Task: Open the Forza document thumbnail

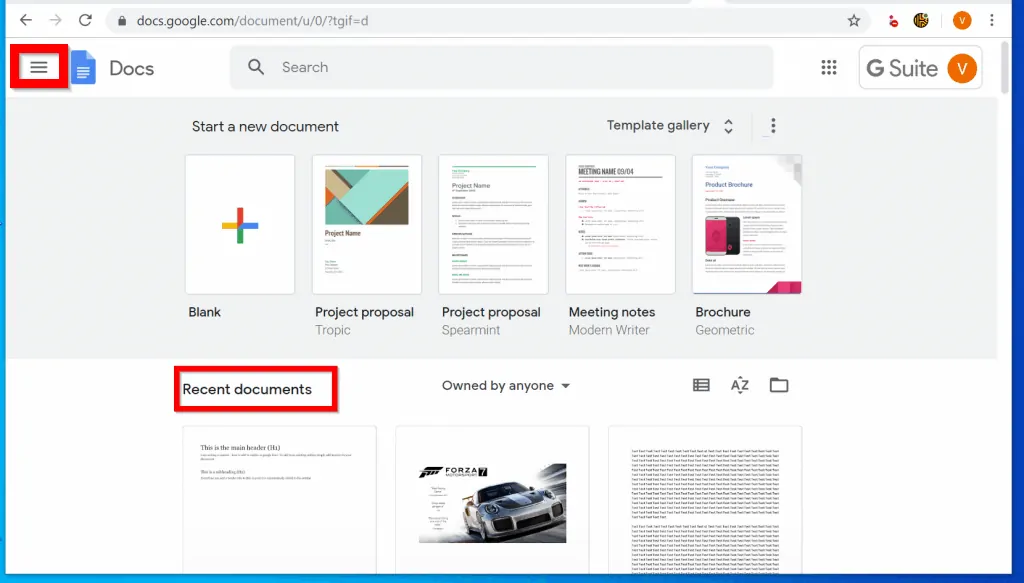Action: pos(492,500)
